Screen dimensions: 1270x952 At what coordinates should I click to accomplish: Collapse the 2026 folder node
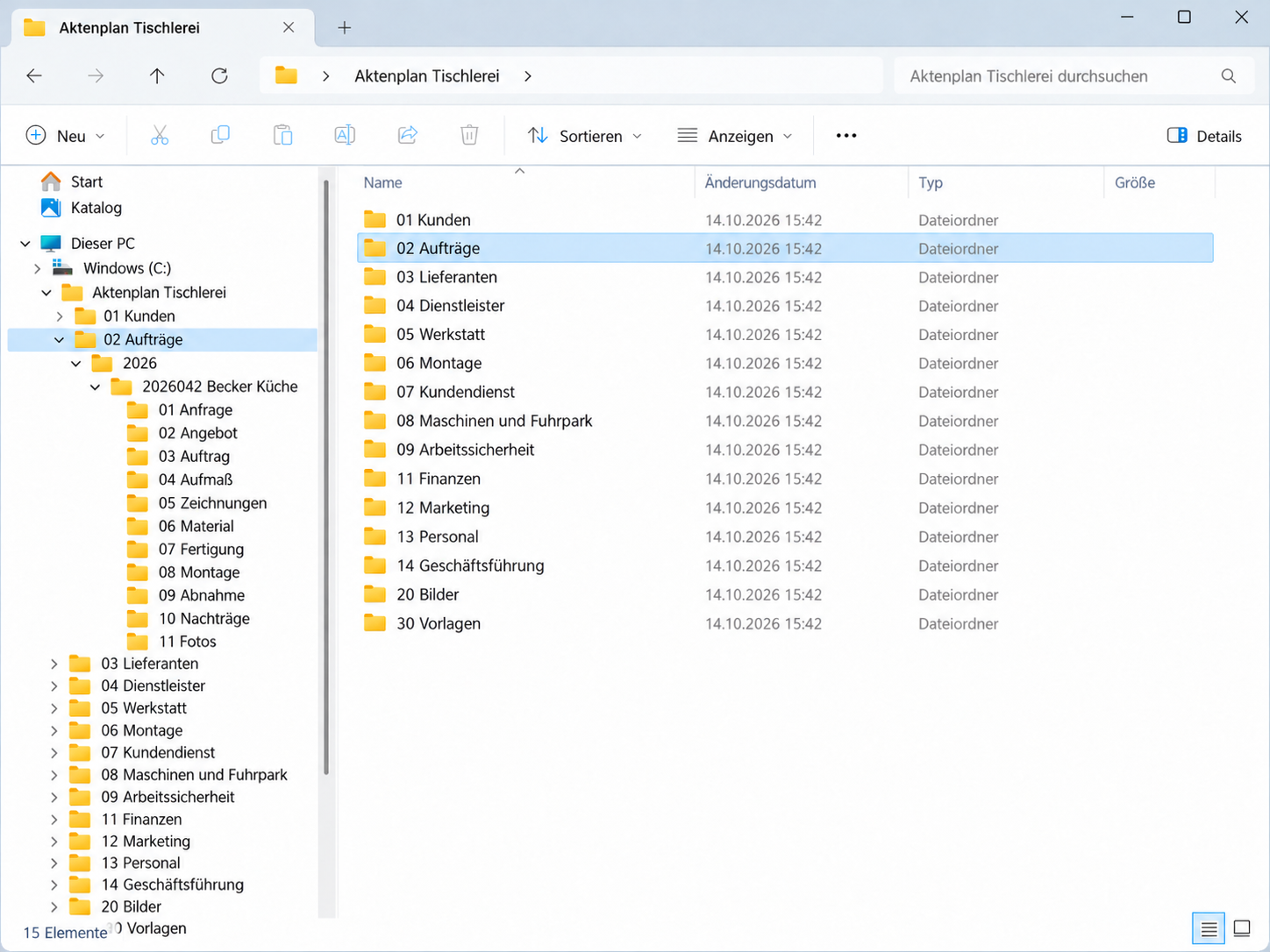(x=76, y=363)
